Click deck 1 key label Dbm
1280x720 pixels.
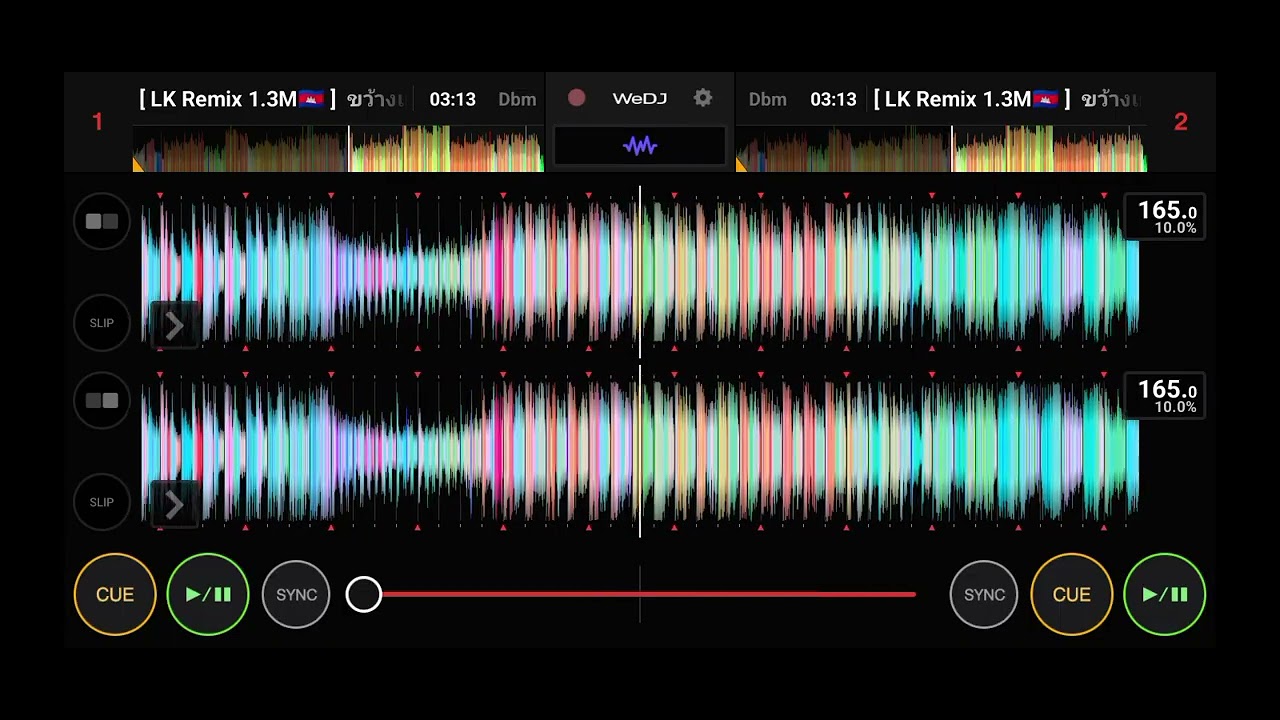point(517,99)
